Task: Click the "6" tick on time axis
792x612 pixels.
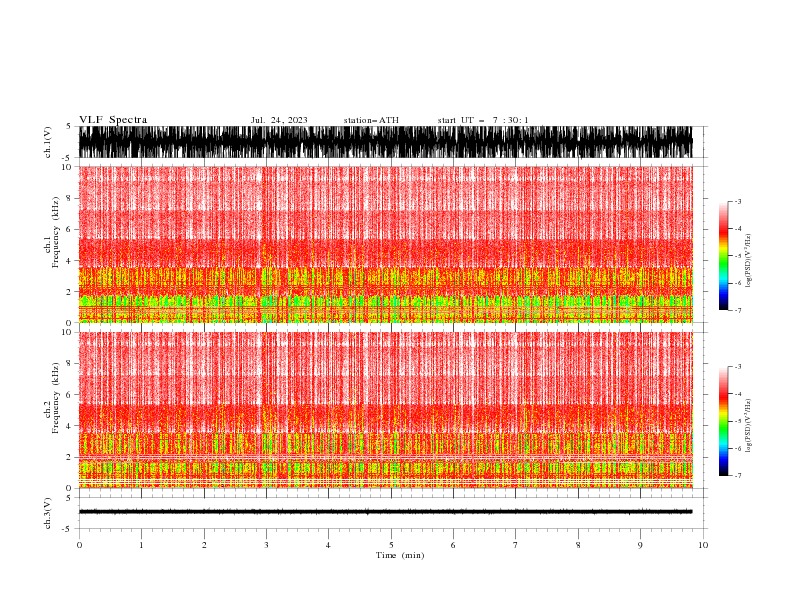Action: [453, 545]
